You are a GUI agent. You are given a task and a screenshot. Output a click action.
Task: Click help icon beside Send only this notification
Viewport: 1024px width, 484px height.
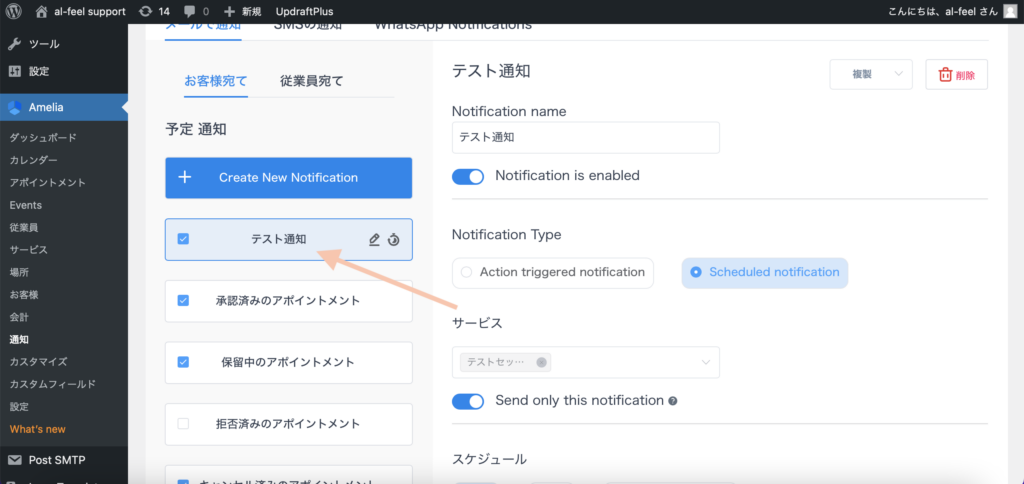point(673,401)
